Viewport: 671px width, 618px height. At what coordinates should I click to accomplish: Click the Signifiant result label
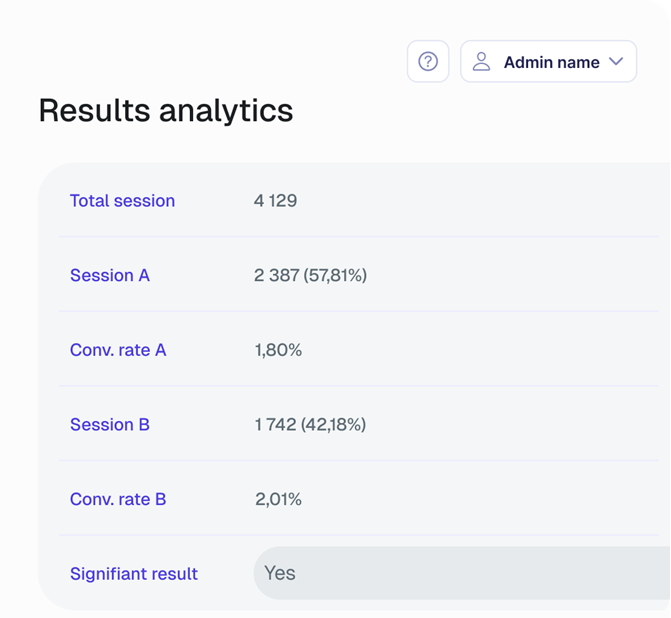pos(134,574)
